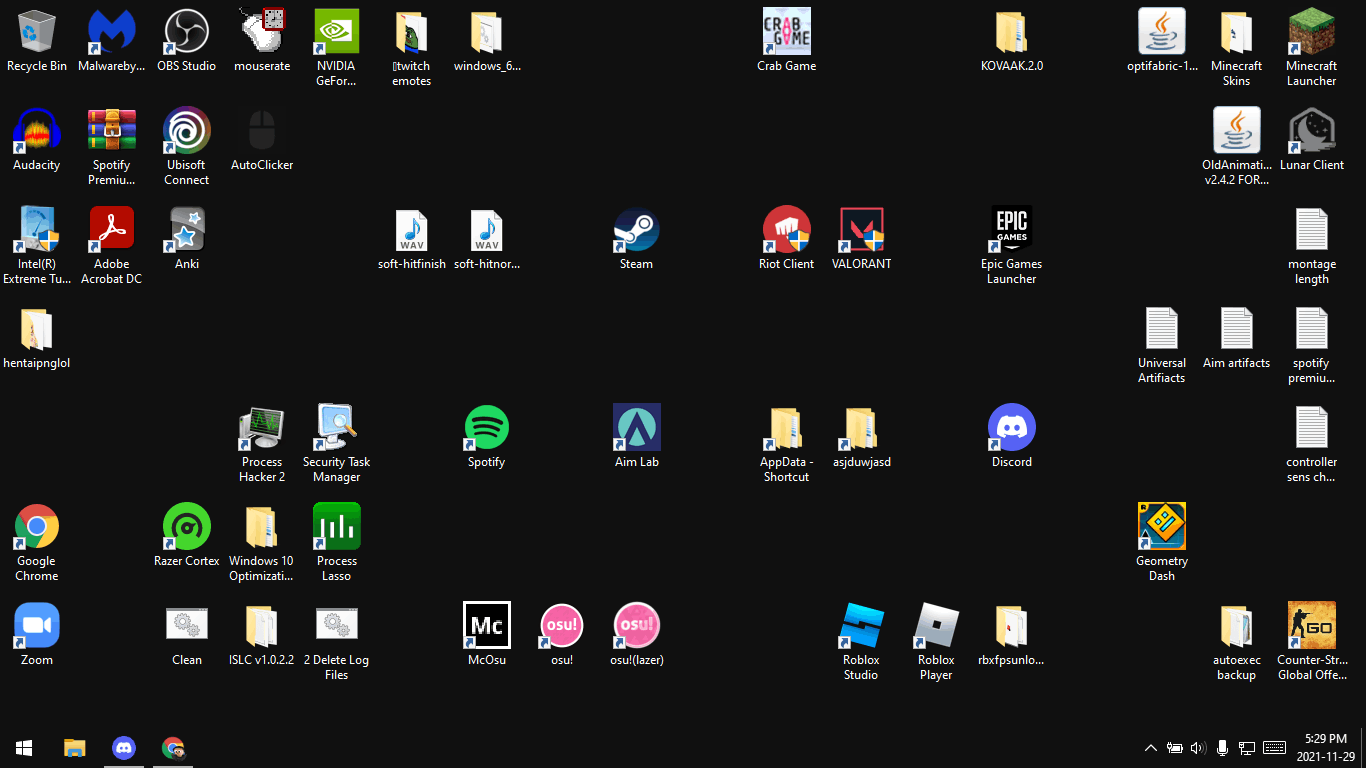
Task: Select the Spotify desktop shortcut
Action: (x=487, y=428)
